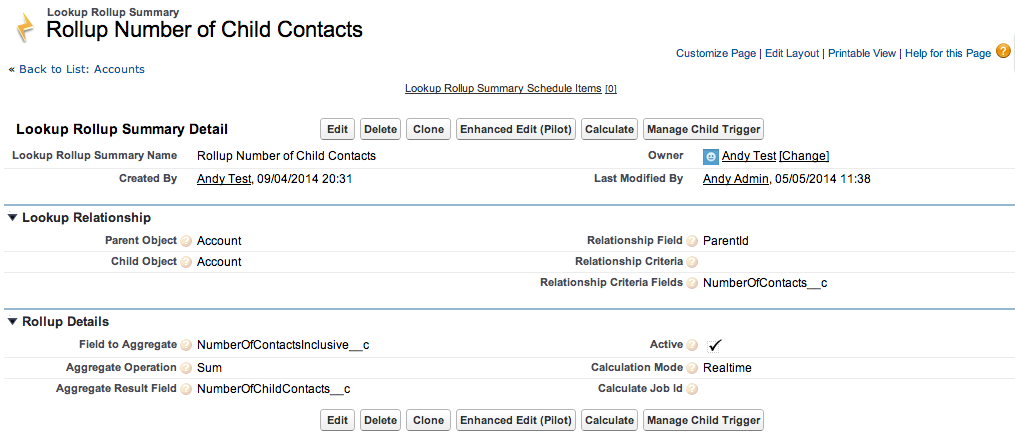The height and width of the screenshot is (437, 1015).
Task: Click help bubble next to Calculation Mode
Action: tap(693, 368)
